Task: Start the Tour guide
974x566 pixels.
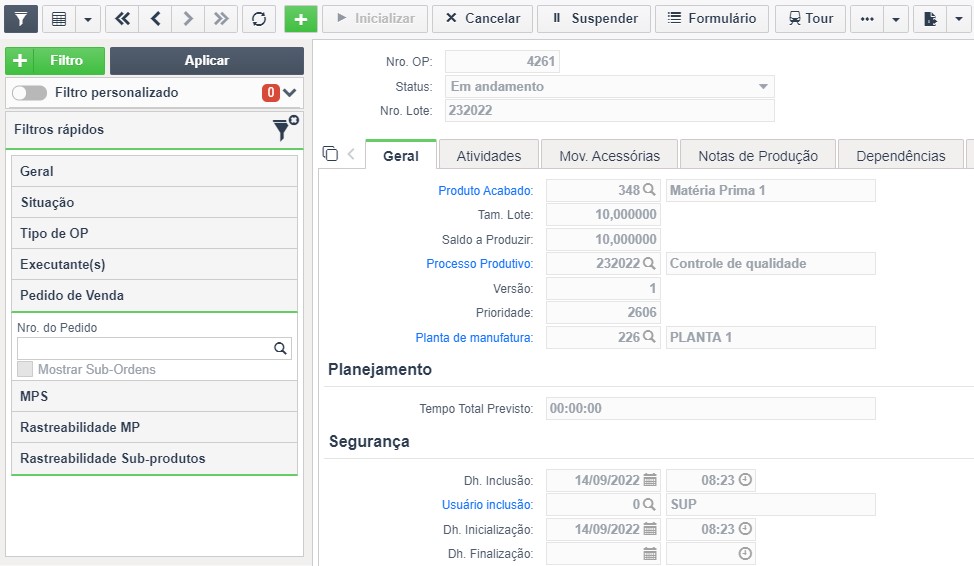Action: (811, 19)
